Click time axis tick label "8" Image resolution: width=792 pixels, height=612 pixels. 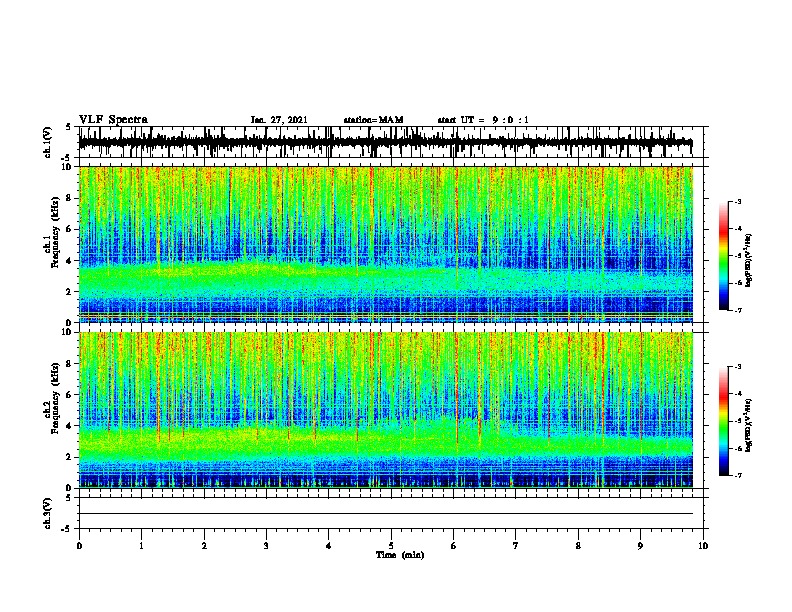[578, 546]
